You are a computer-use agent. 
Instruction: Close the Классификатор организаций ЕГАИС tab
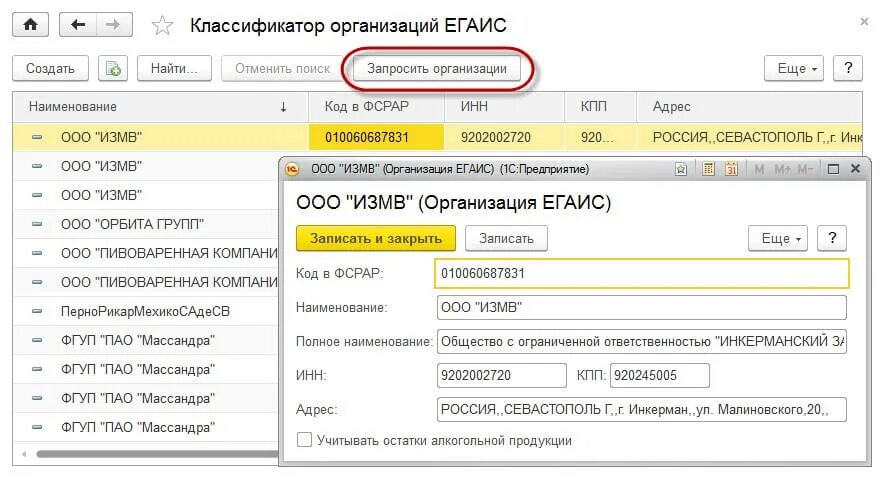pyautogui.click(x=864, y=21)
